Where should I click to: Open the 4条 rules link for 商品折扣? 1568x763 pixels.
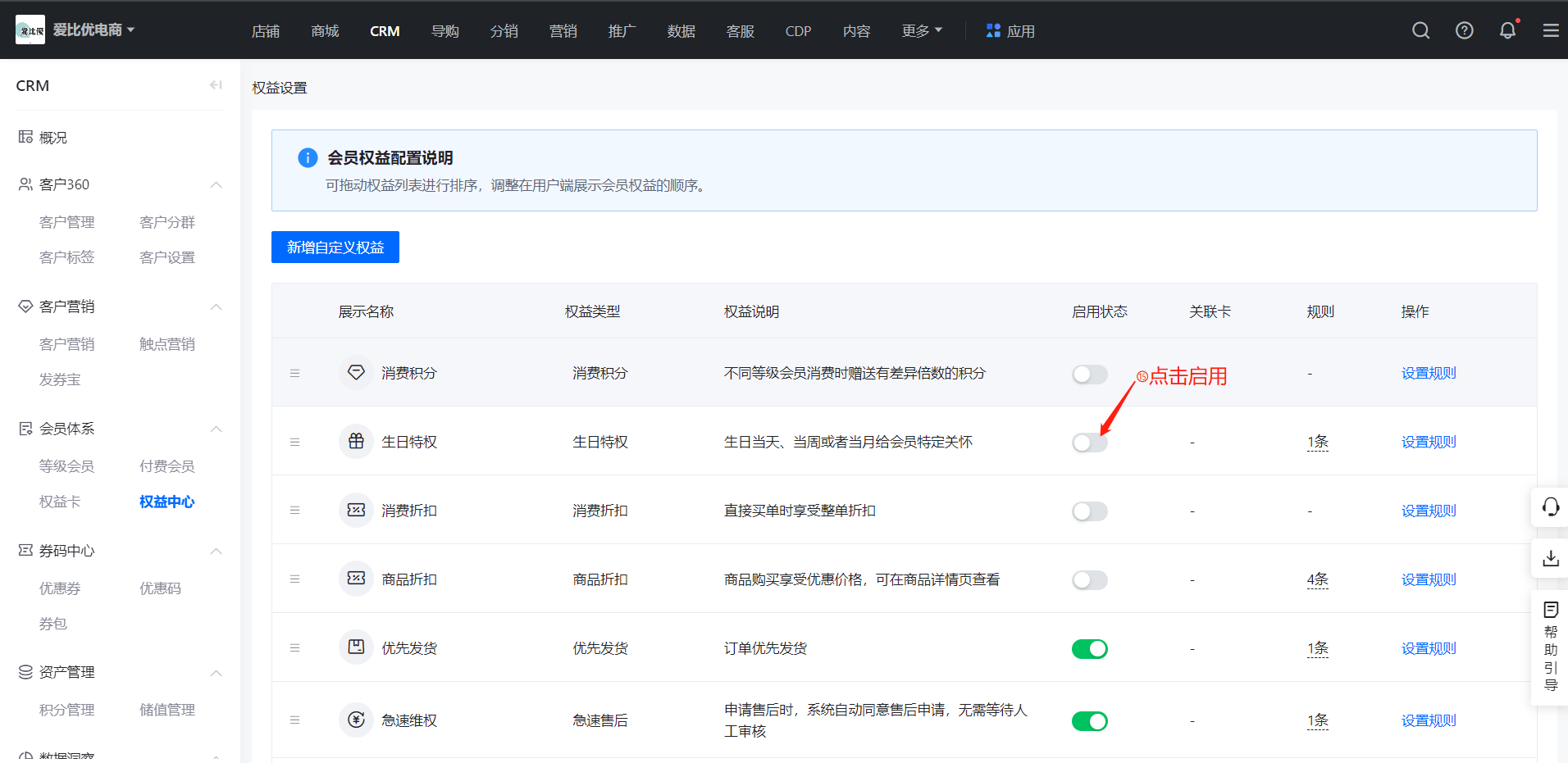click(1318, 579)
